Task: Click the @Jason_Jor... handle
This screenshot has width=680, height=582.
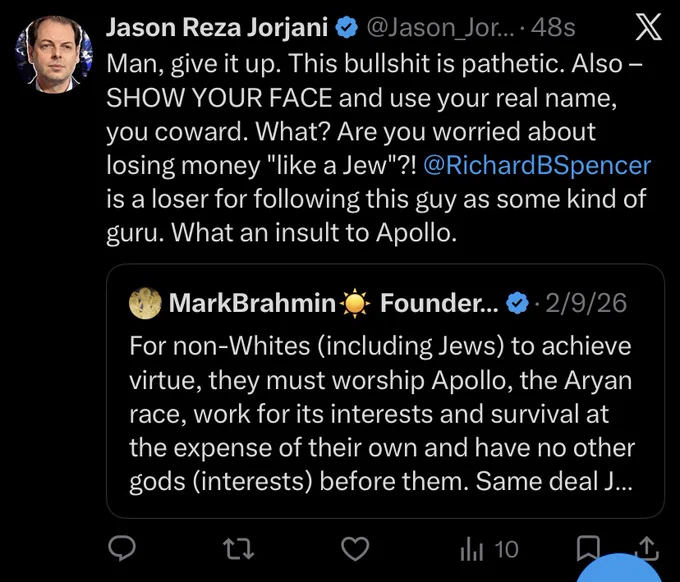Action: pyautogui.click(x=440, y=28)
